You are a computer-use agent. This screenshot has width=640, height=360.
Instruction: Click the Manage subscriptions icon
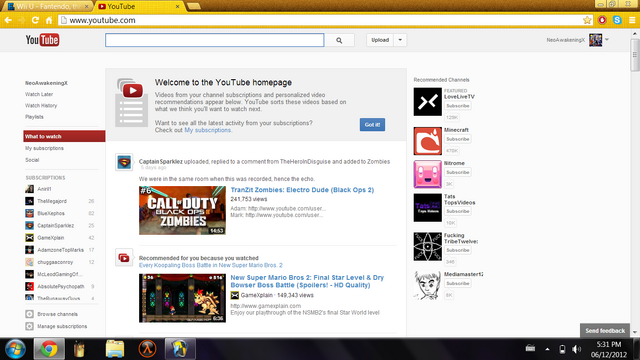(29, 327)
